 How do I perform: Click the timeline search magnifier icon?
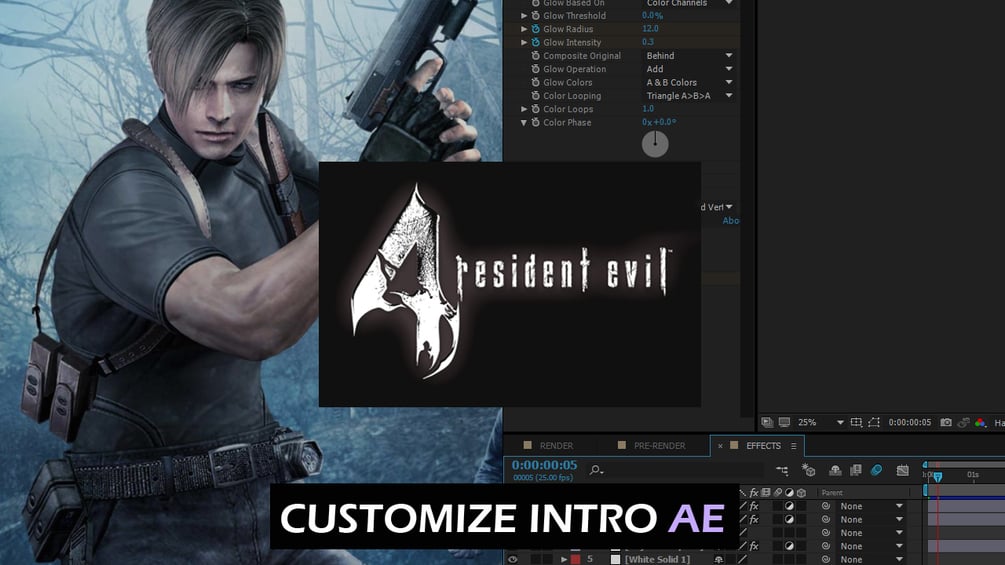click(596, 470)
